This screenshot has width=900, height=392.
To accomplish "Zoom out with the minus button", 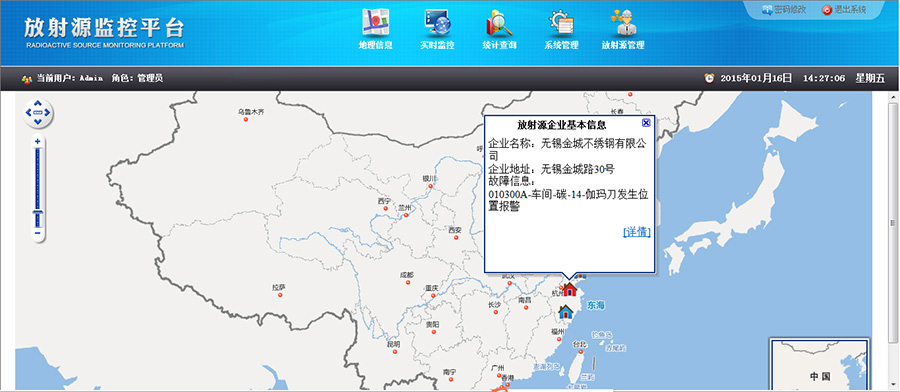I will (37, 232).
